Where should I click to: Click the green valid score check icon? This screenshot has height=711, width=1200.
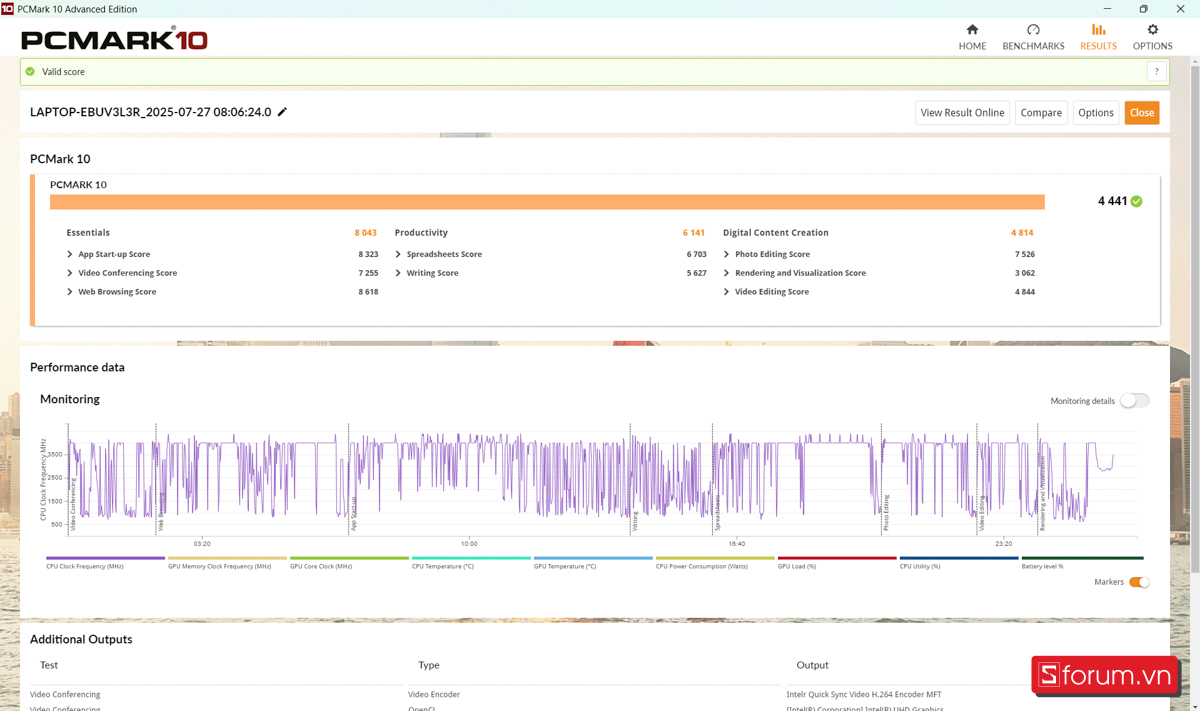[30, 72]
